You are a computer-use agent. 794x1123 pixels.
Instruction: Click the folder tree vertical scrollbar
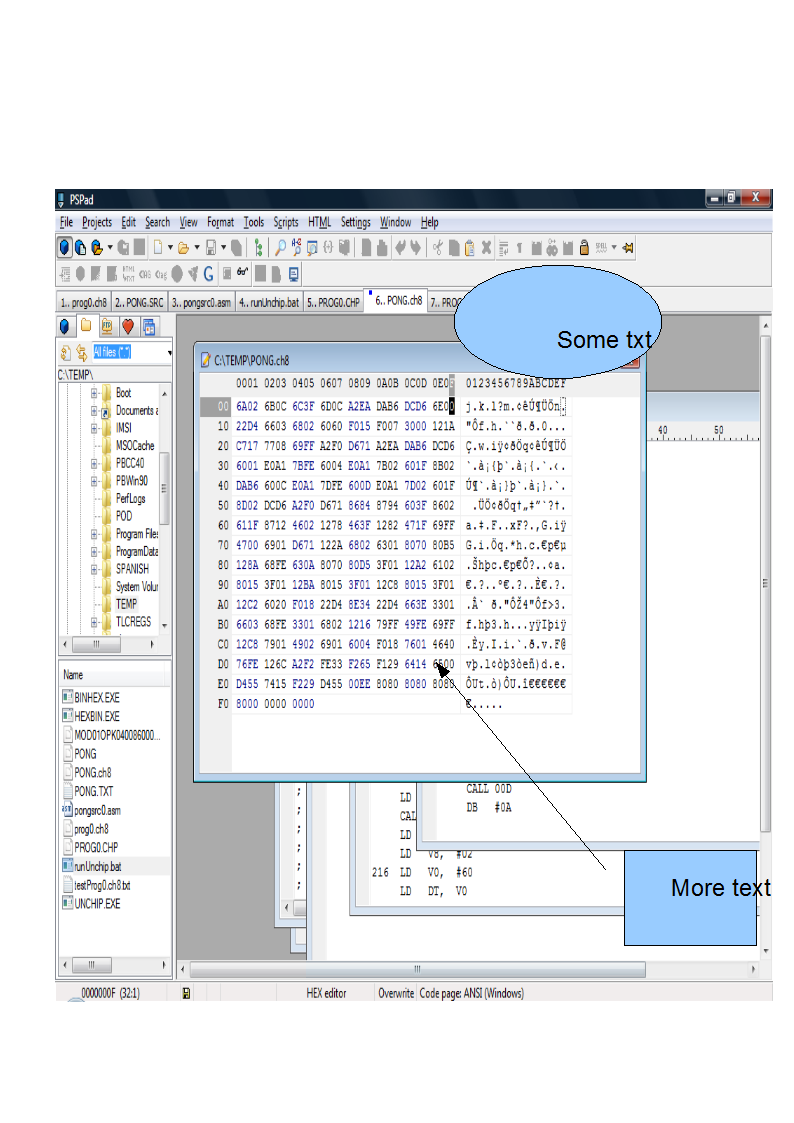(x=165, y=509)
